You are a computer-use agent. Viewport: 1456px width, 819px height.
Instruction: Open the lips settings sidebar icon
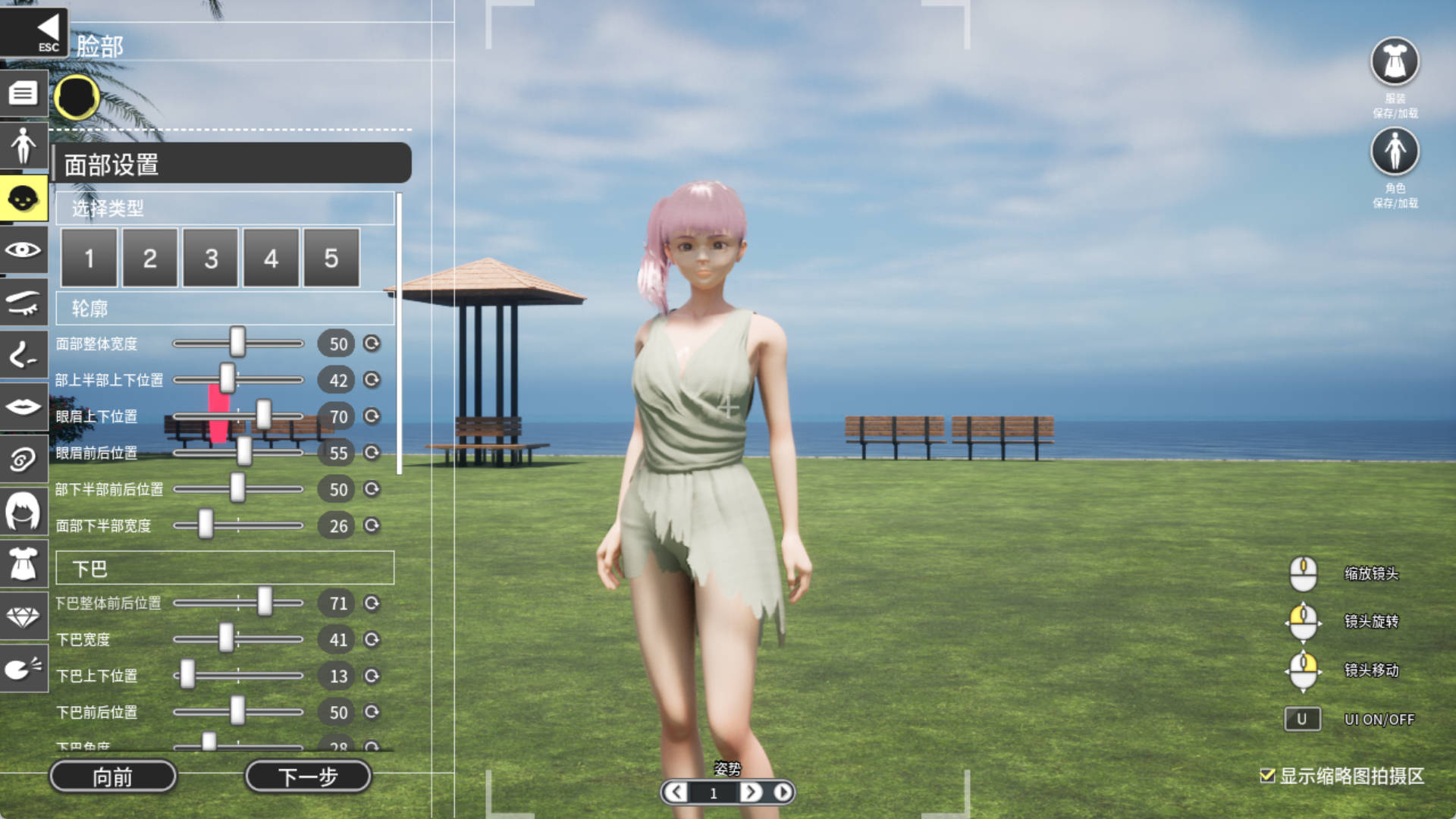coord(23,407)
